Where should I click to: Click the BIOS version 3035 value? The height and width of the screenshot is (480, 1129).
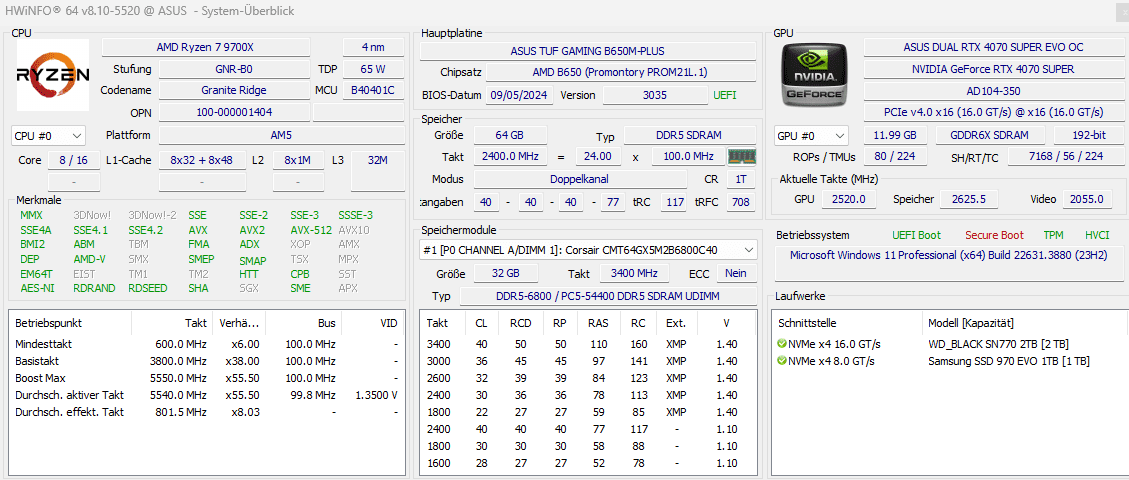tap(655, 95)
